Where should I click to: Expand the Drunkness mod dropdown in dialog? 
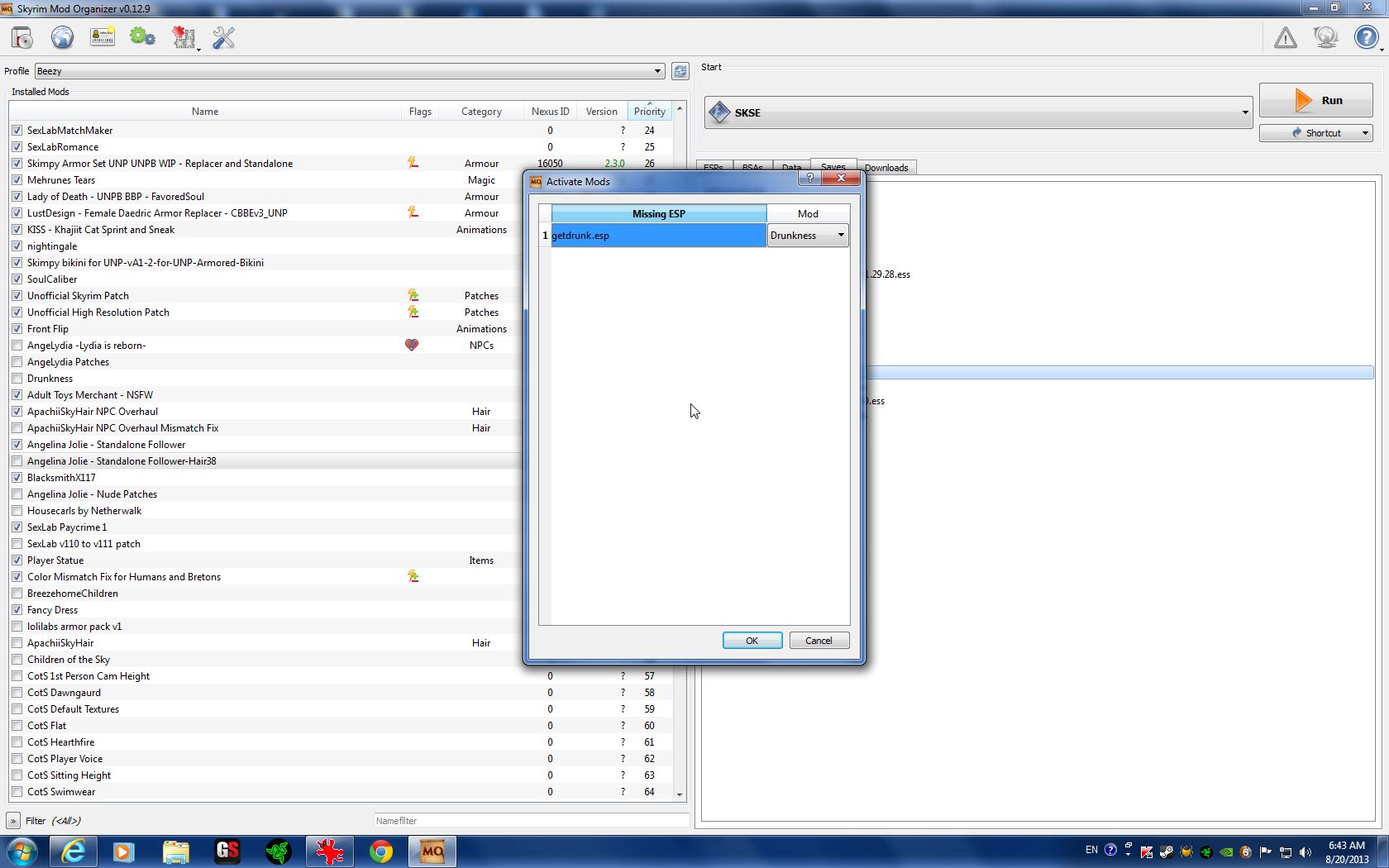(840, 236)
